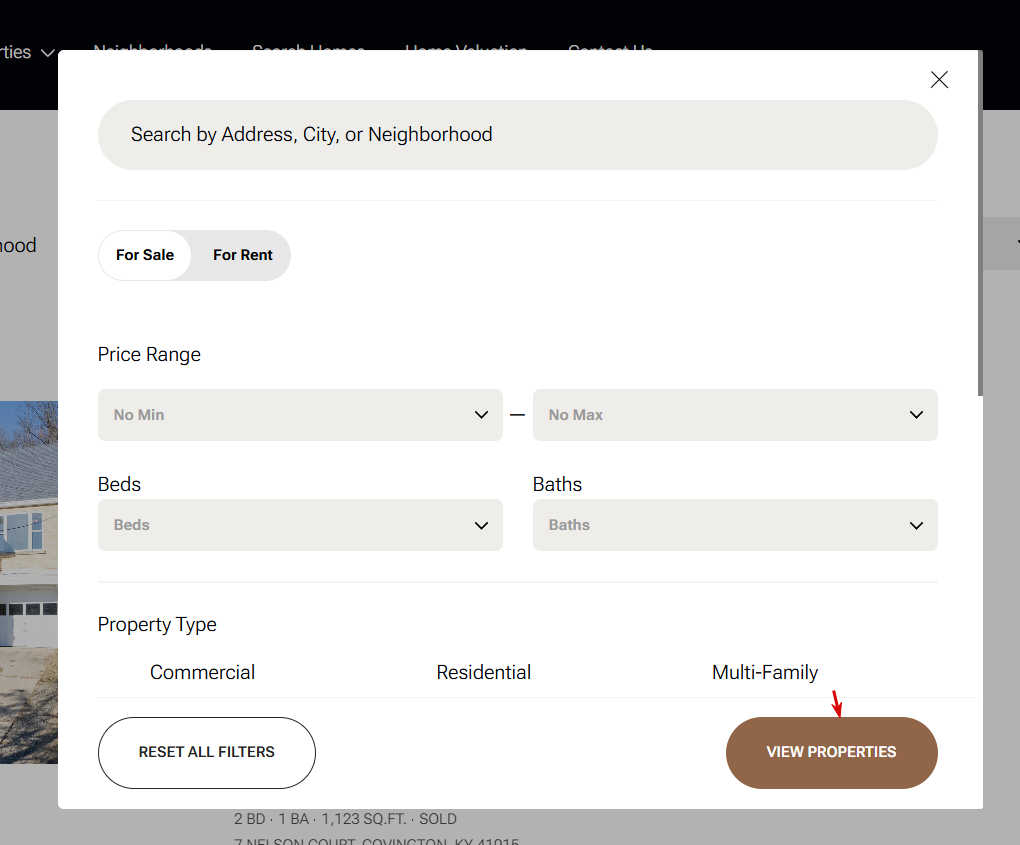The width and height of the screenshot is (1020, 845).
Task: Click the View Properties button
Action: tap(831, 752)
